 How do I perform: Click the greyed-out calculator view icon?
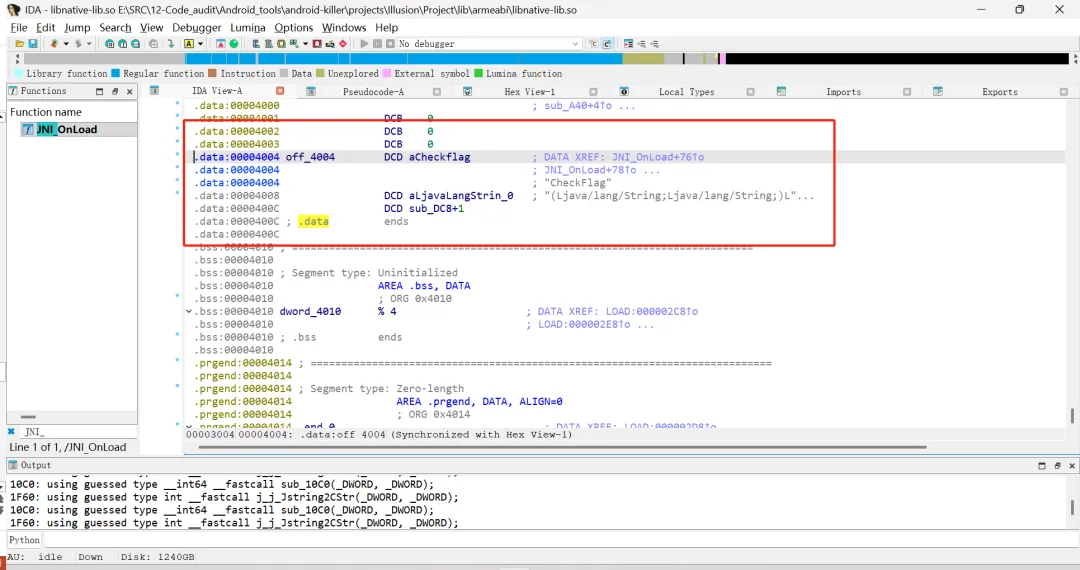click(x=153, y=44)
